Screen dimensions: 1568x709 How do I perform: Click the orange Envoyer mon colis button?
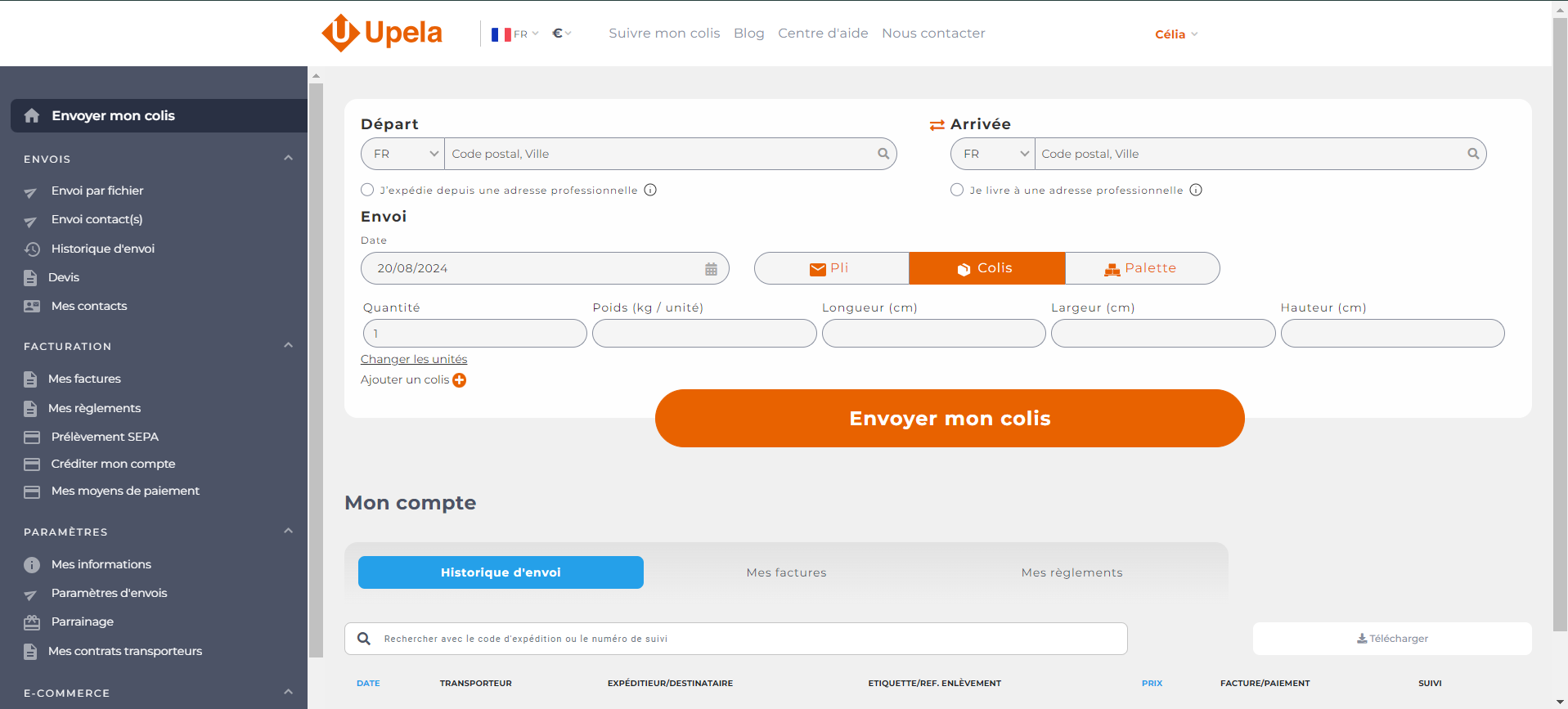950,418
